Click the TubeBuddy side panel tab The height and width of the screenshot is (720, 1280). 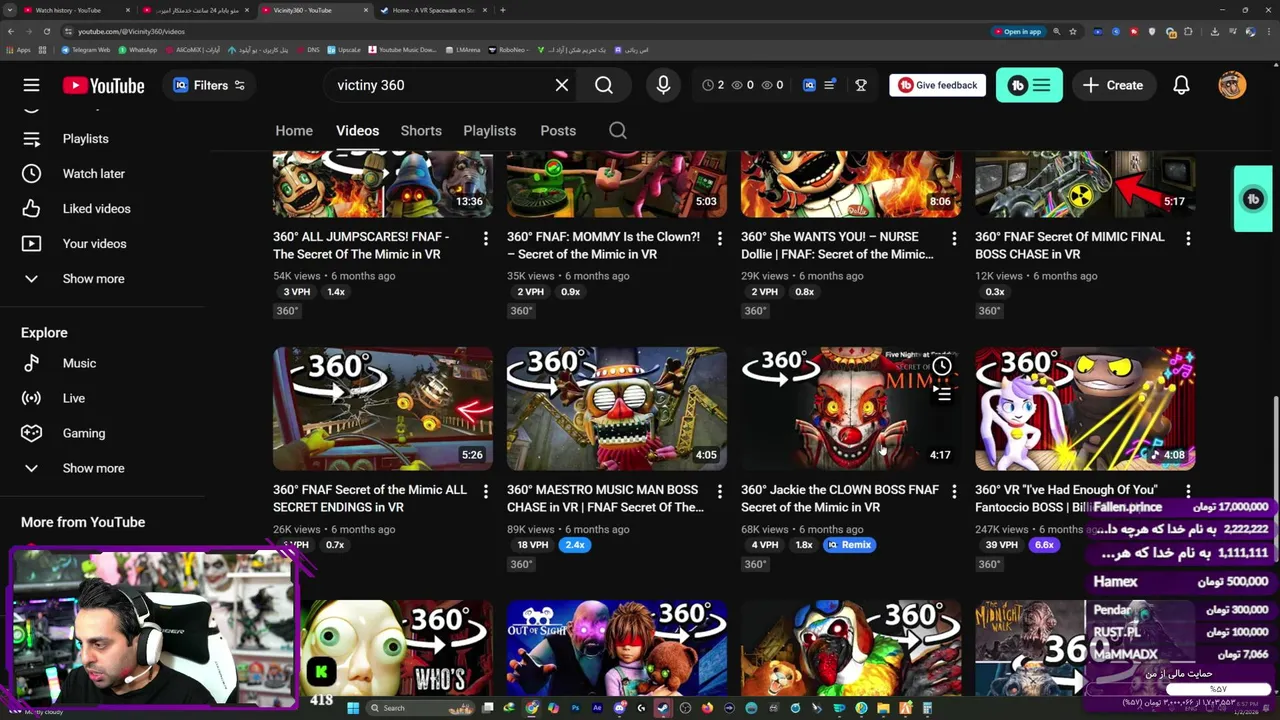pyautogui.click(x=1253, y=199)
